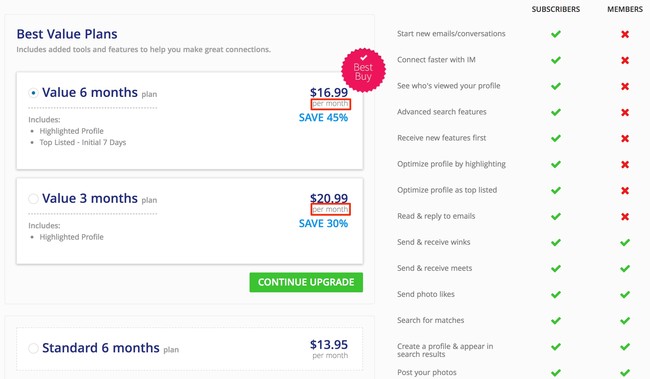Click the Subscribers checkmark for Start new emails/conversations
The height and width of the screenshot is (379, 650).
[556, 34]
